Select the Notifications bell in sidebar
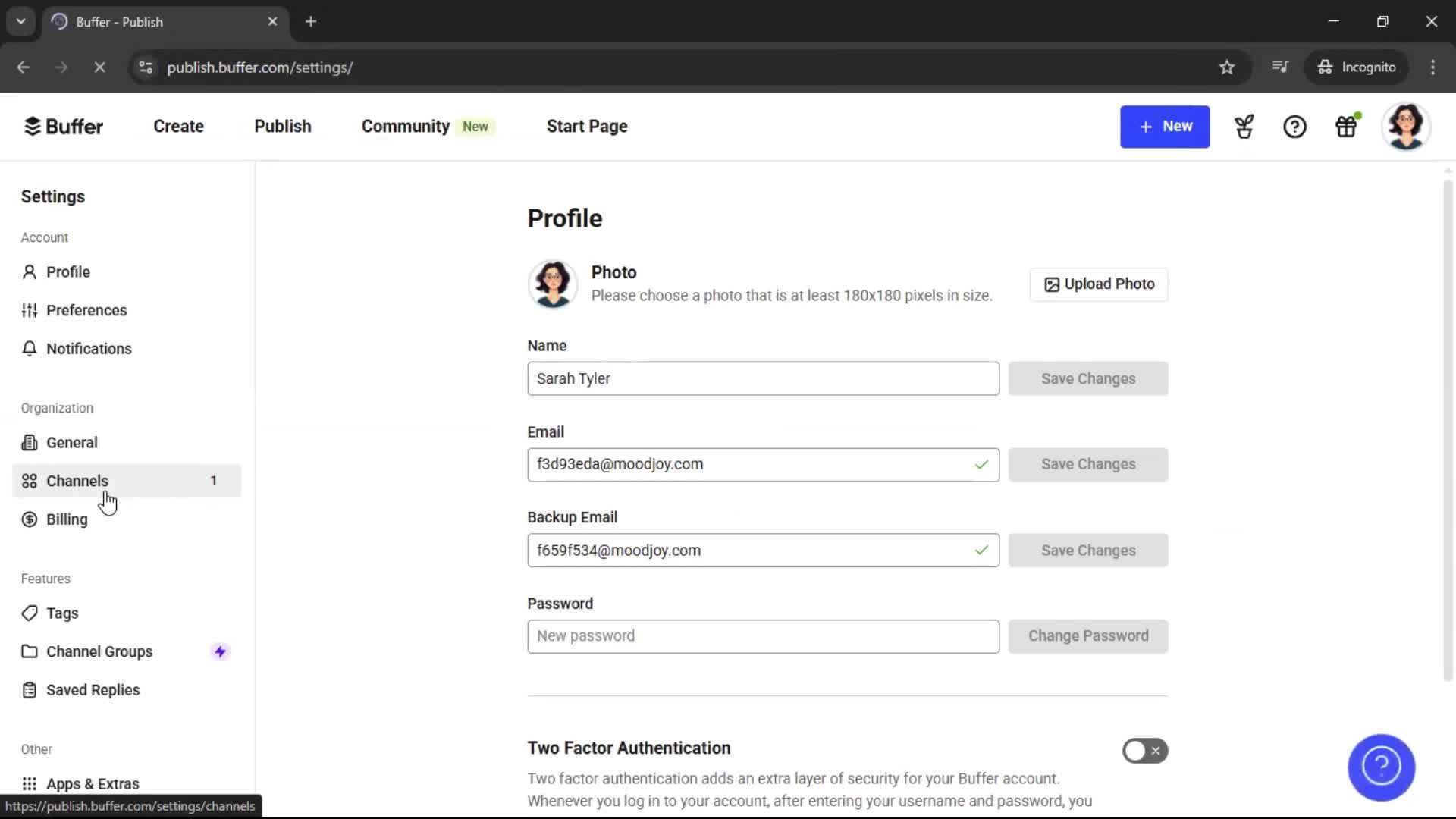 coord(89,348)
